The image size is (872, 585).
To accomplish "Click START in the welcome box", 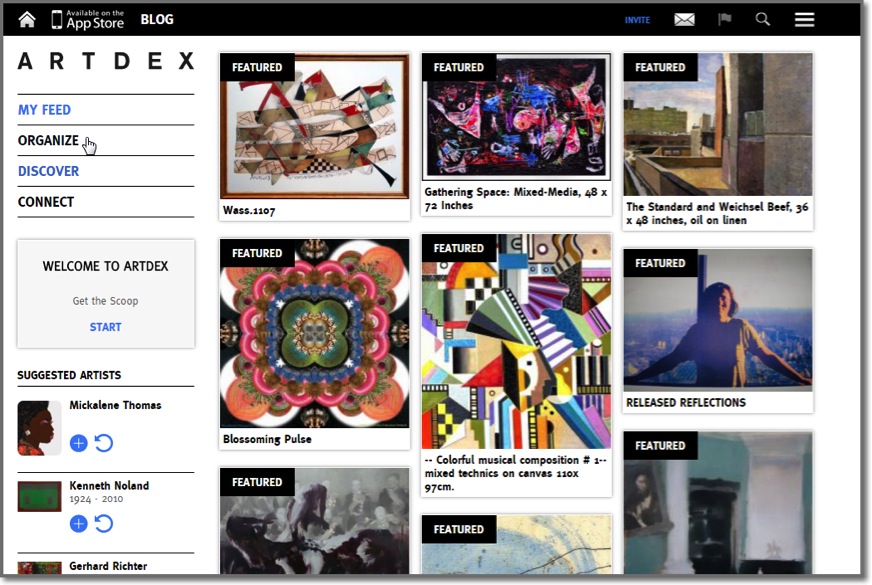I will click(x=106, y=327).
